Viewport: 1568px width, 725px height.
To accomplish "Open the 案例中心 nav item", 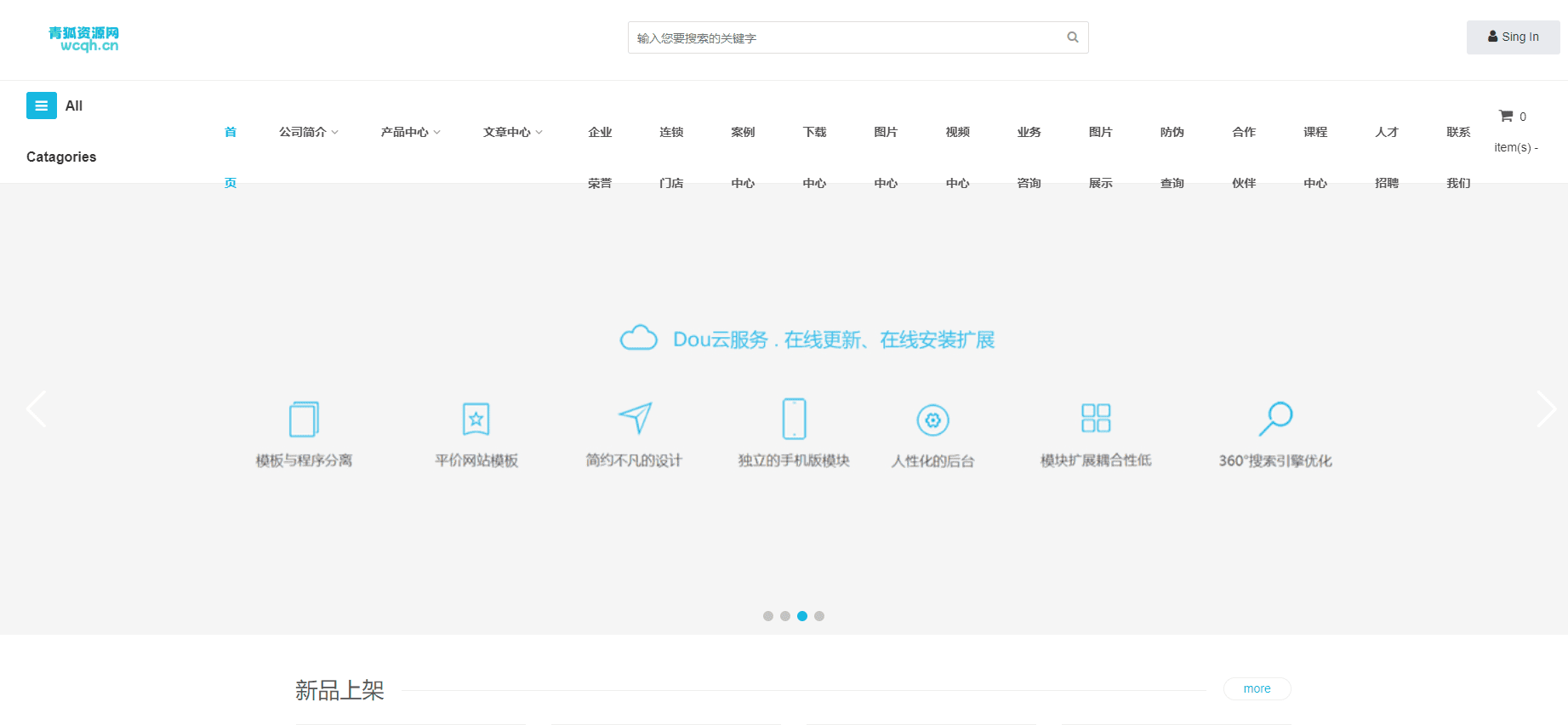I will pos(743,157).
